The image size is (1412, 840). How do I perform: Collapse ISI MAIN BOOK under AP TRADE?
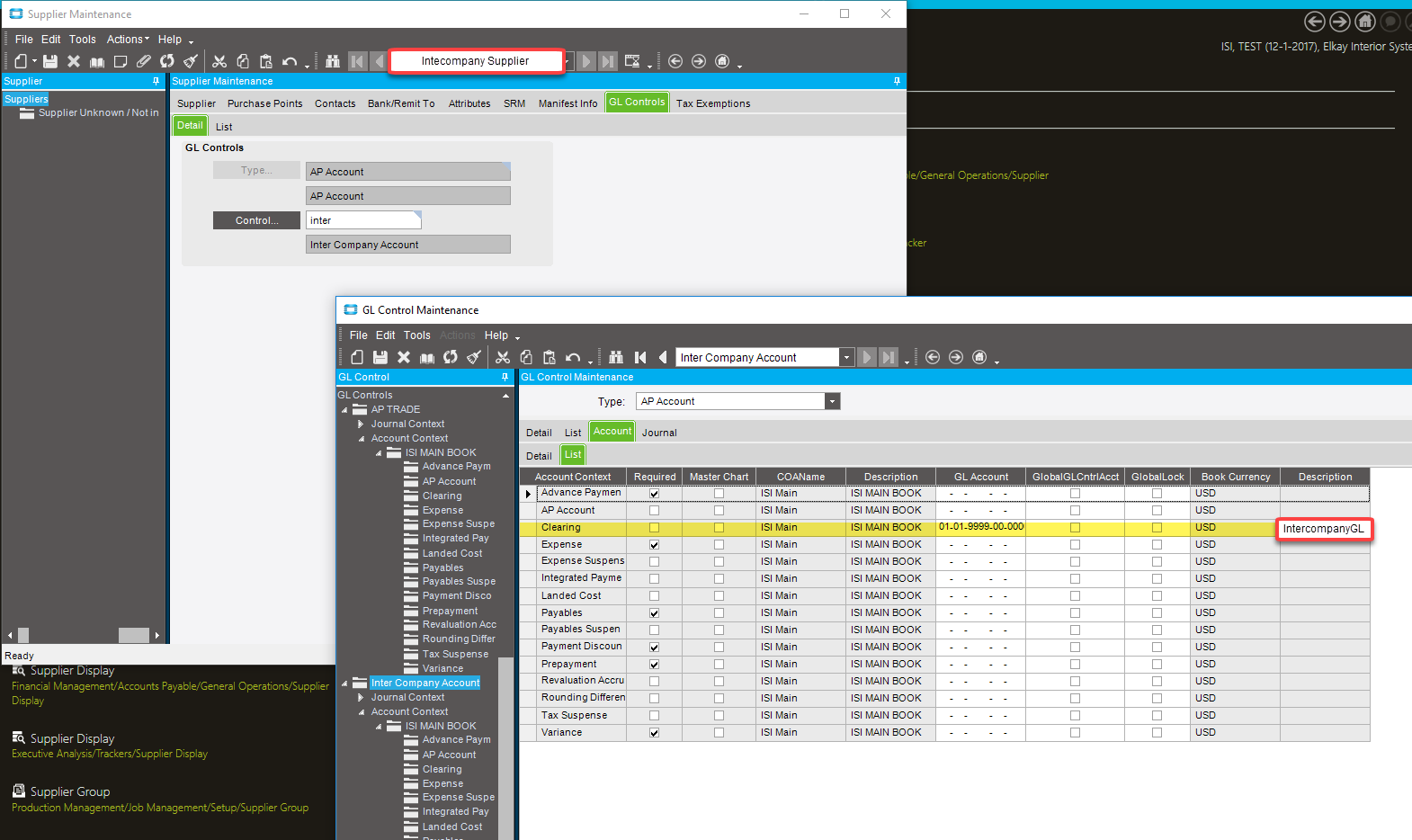(x=379, y=453)
